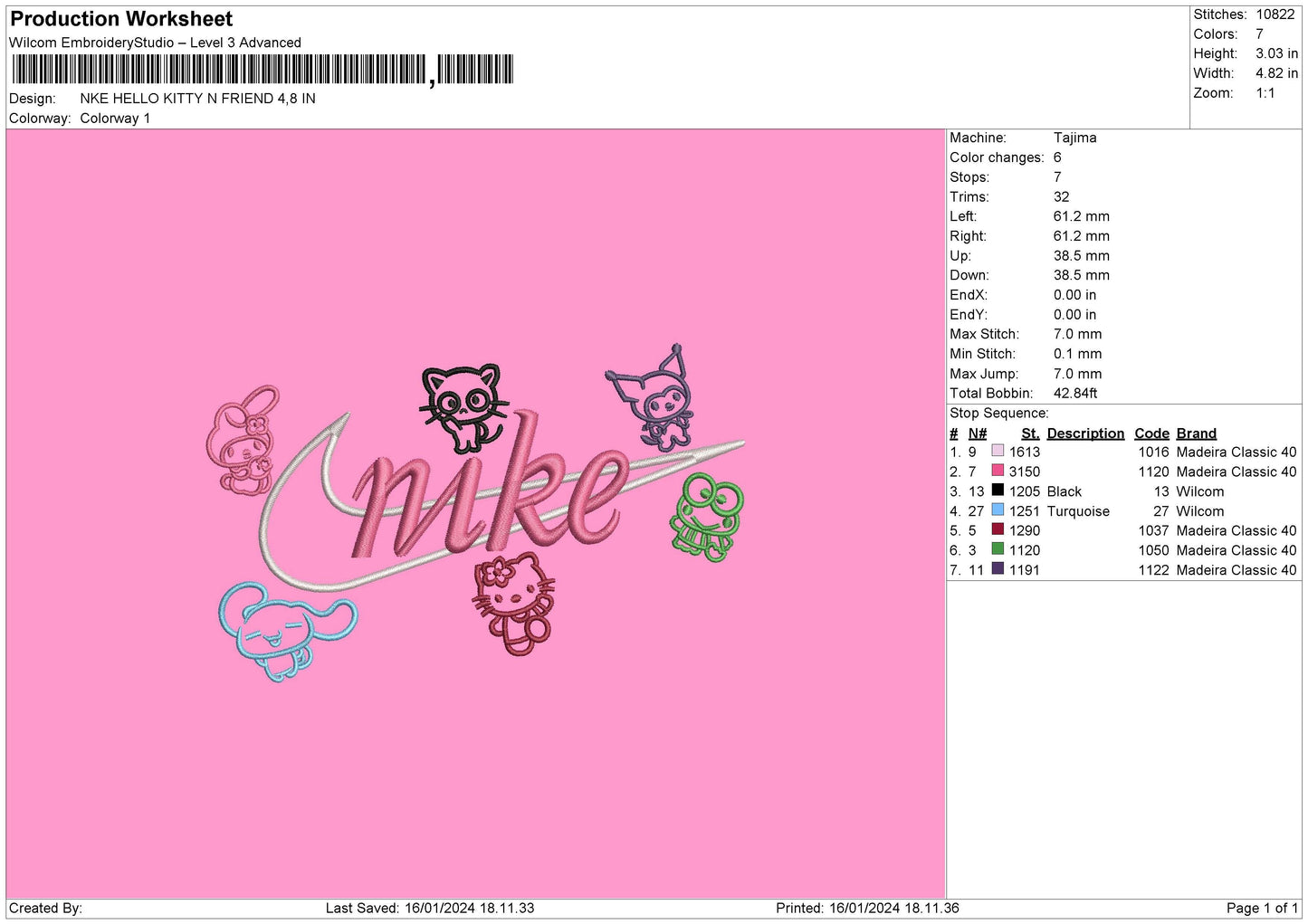Click the hot pink 1120 thread color swatch

998,471
